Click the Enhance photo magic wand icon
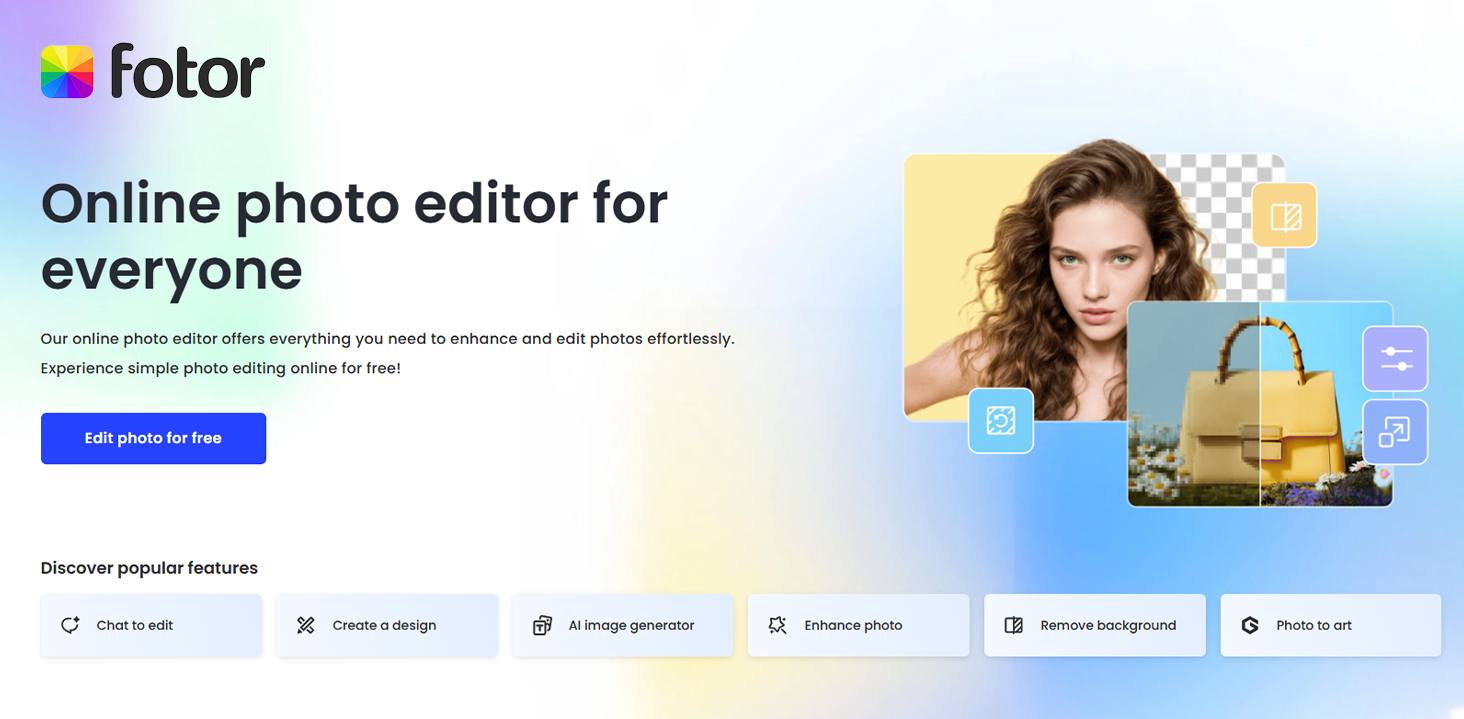The image size is (1464, 719). [777, 624]
